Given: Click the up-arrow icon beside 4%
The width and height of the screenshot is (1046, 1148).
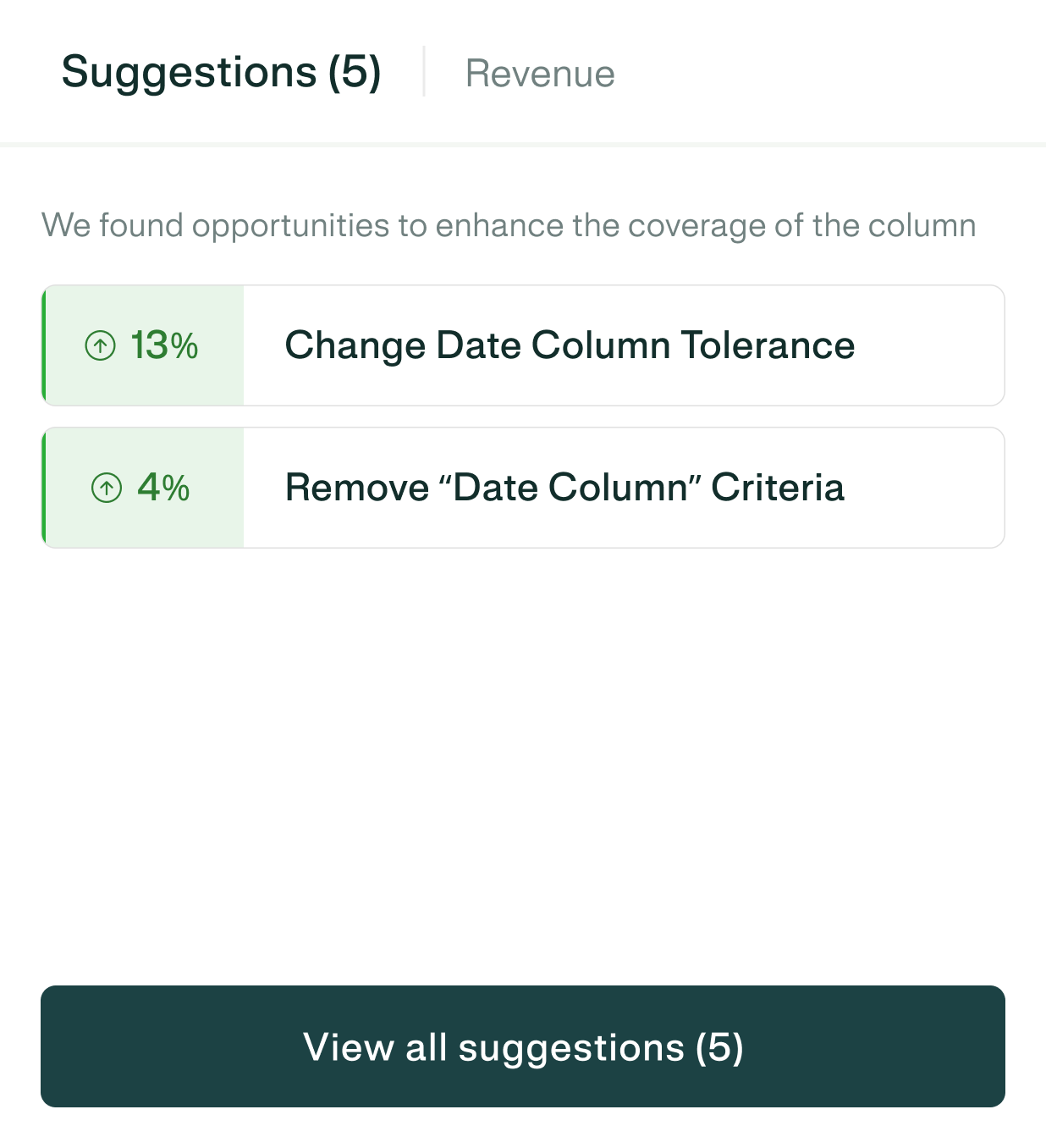Looking at the screenshot, I should tap(107, 488).
